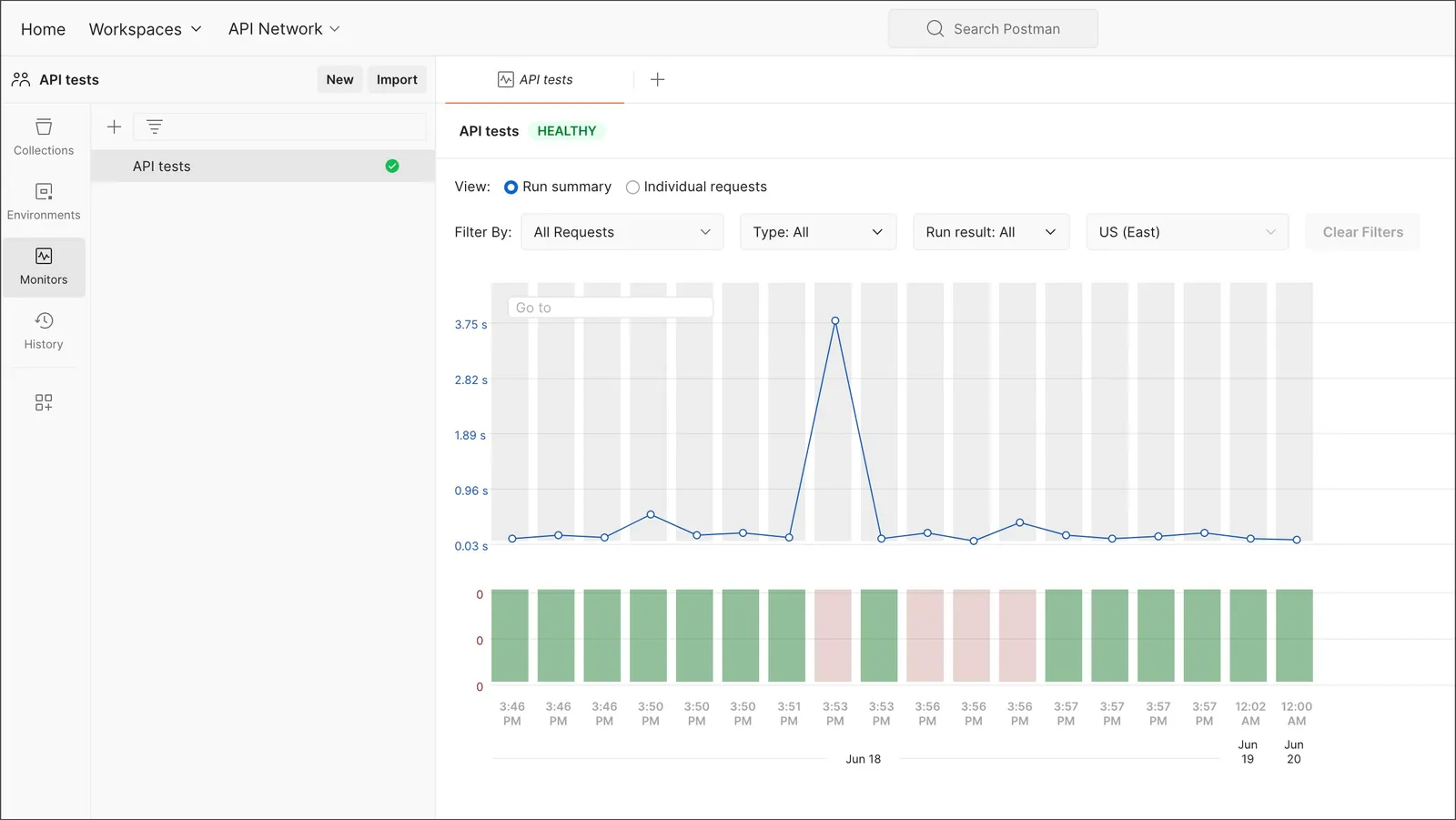Select API tests monitor in the list
1456x820 pixels.
click(x=263, y=166)
